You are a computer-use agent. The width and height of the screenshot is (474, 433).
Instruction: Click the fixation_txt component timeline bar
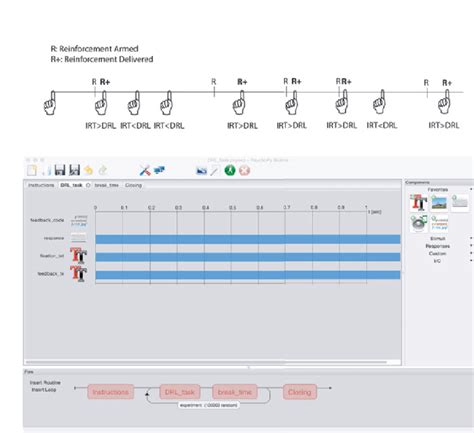[x=248, y=257]
